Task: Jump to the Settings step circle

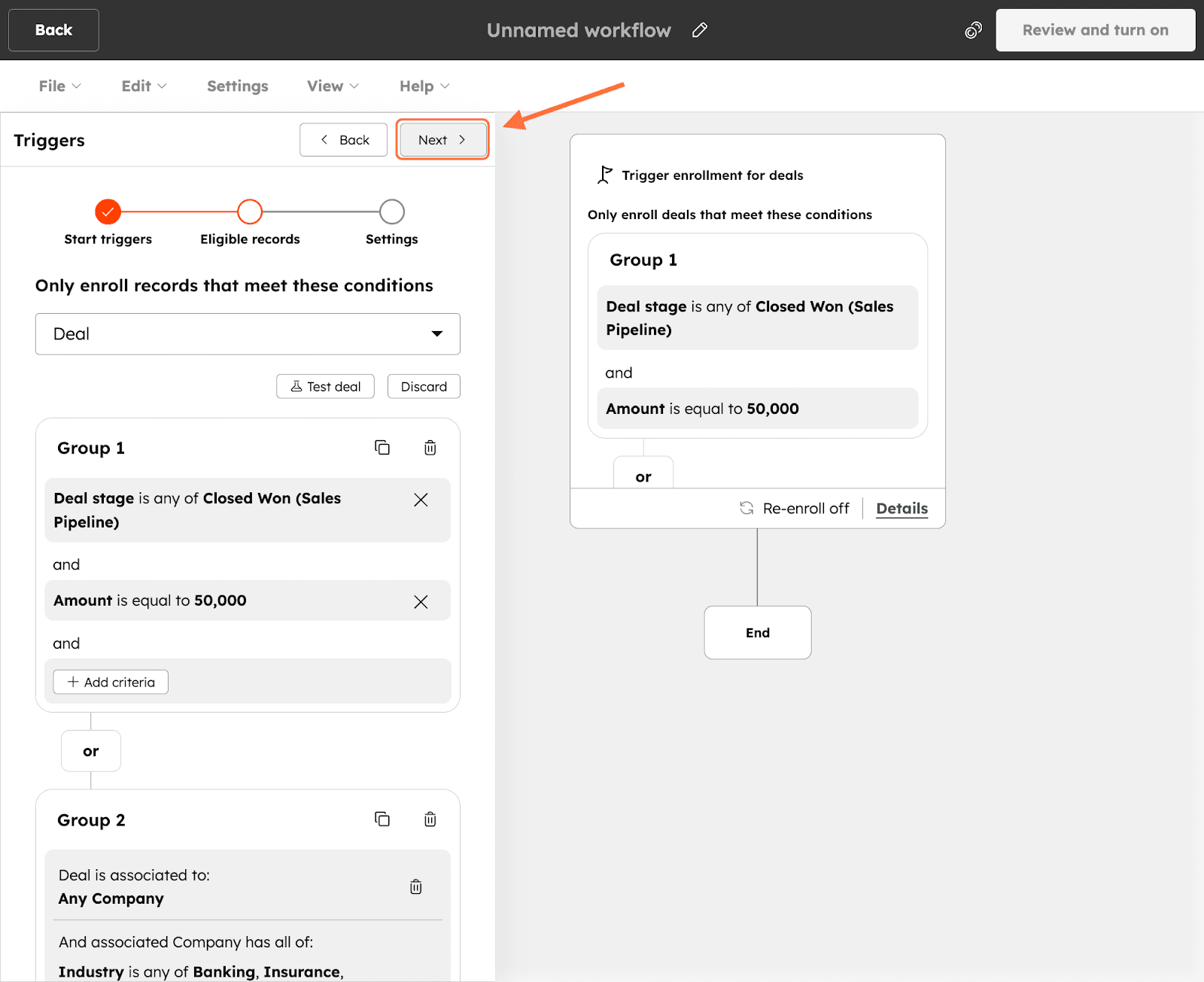Action: [x=391, y=212]
